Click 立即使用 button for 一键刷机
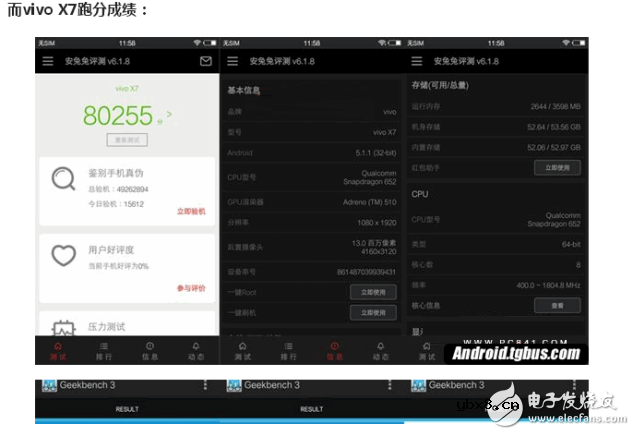 click(x=373, y=313)
